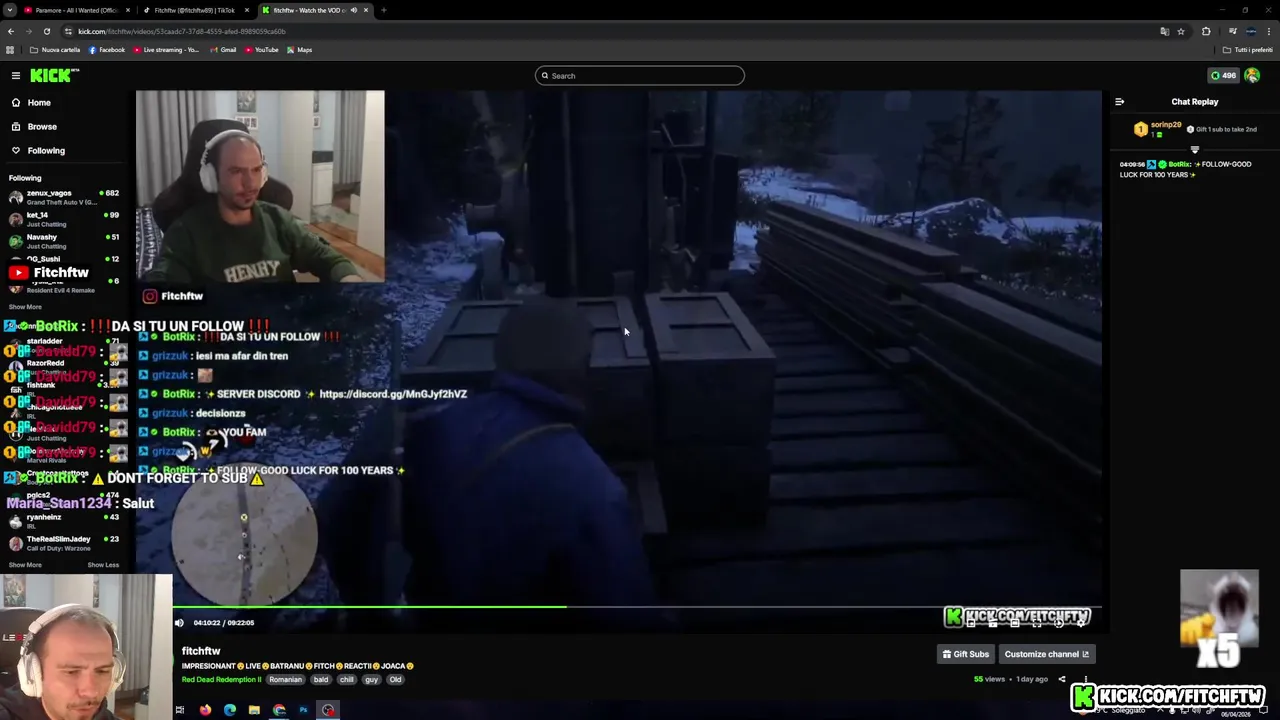Collapse the recommended list with Show Less

click(x=103, y=565)
